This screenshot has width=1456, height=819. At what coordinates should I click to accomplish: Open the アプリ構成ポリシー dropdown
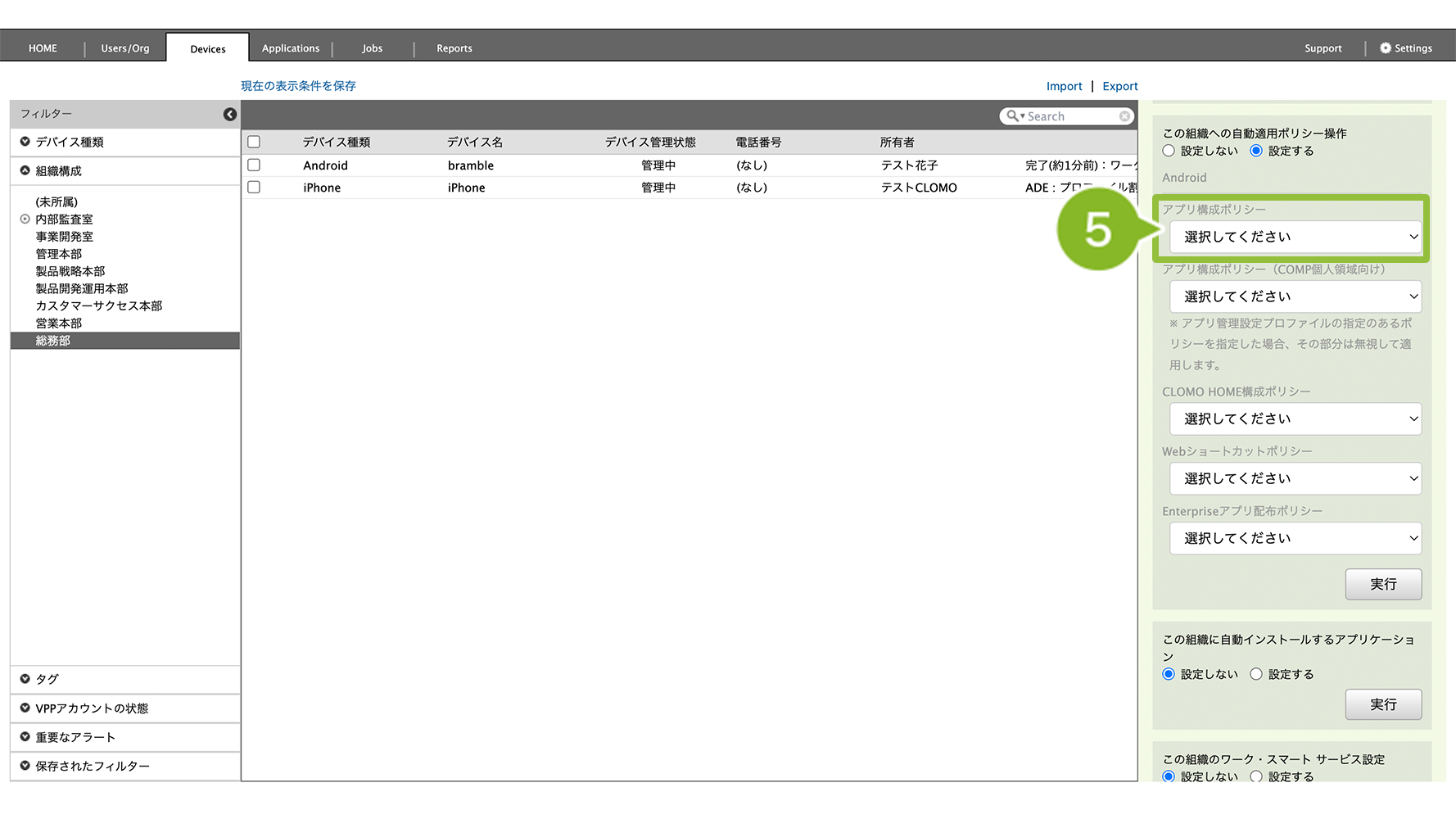[1295, 237]
